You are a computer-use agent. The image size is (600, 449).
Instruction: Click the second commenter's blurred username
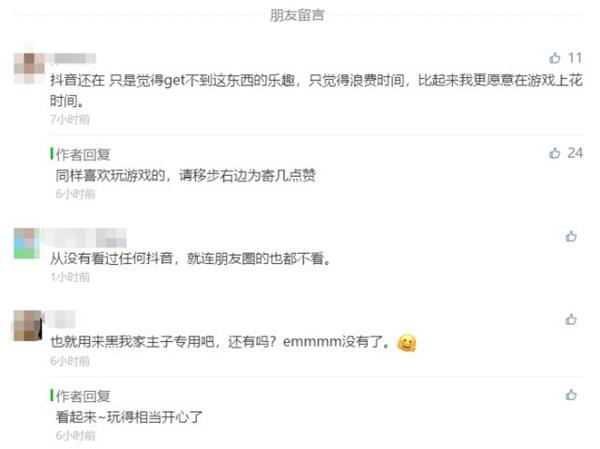[x=85, y=238]
